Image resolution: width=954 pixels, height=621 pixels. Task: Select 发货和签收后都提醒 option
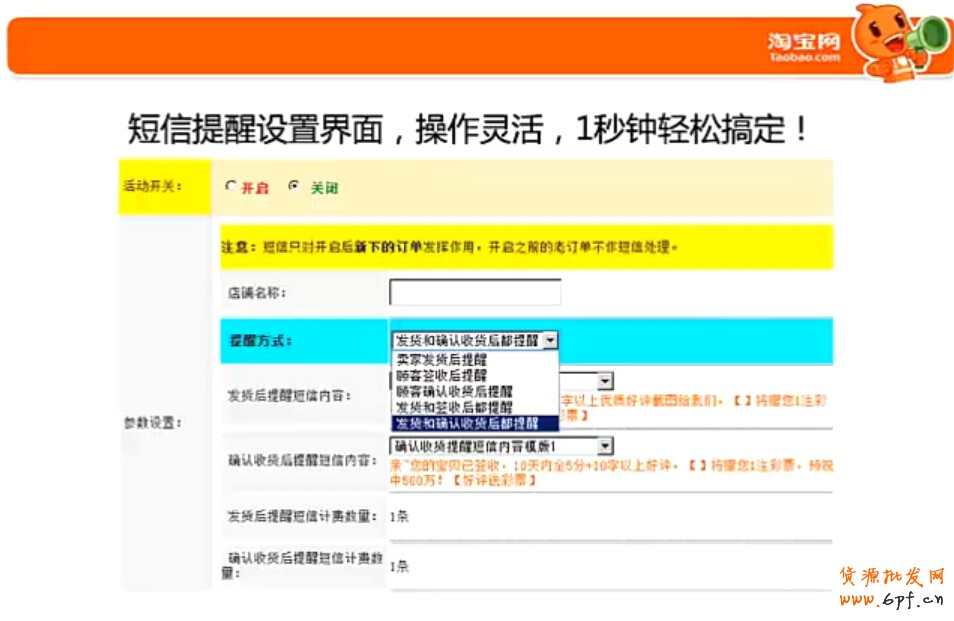[x=454, y=407]
